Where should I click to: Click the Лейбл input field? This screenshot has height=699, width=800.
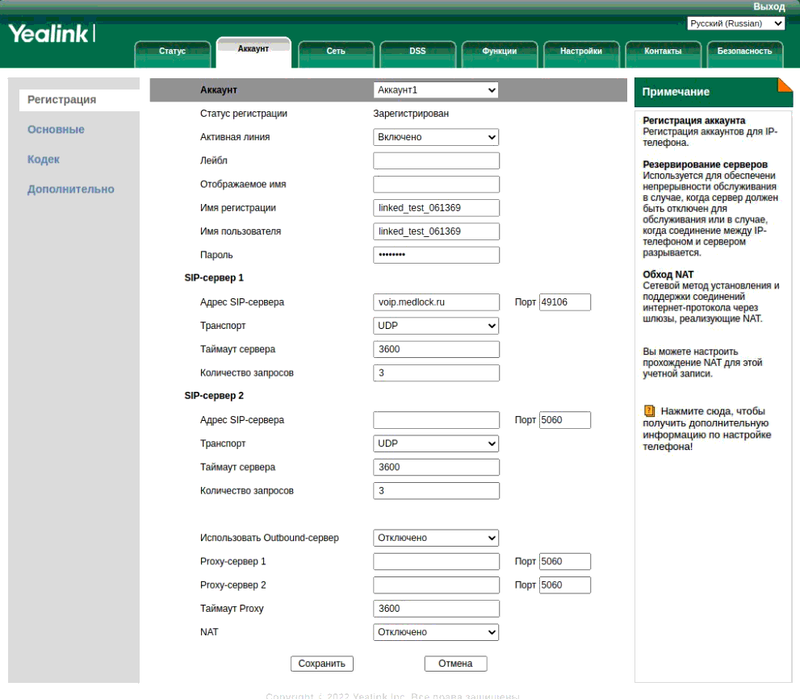pyautogui.click(x=436, y=161)
